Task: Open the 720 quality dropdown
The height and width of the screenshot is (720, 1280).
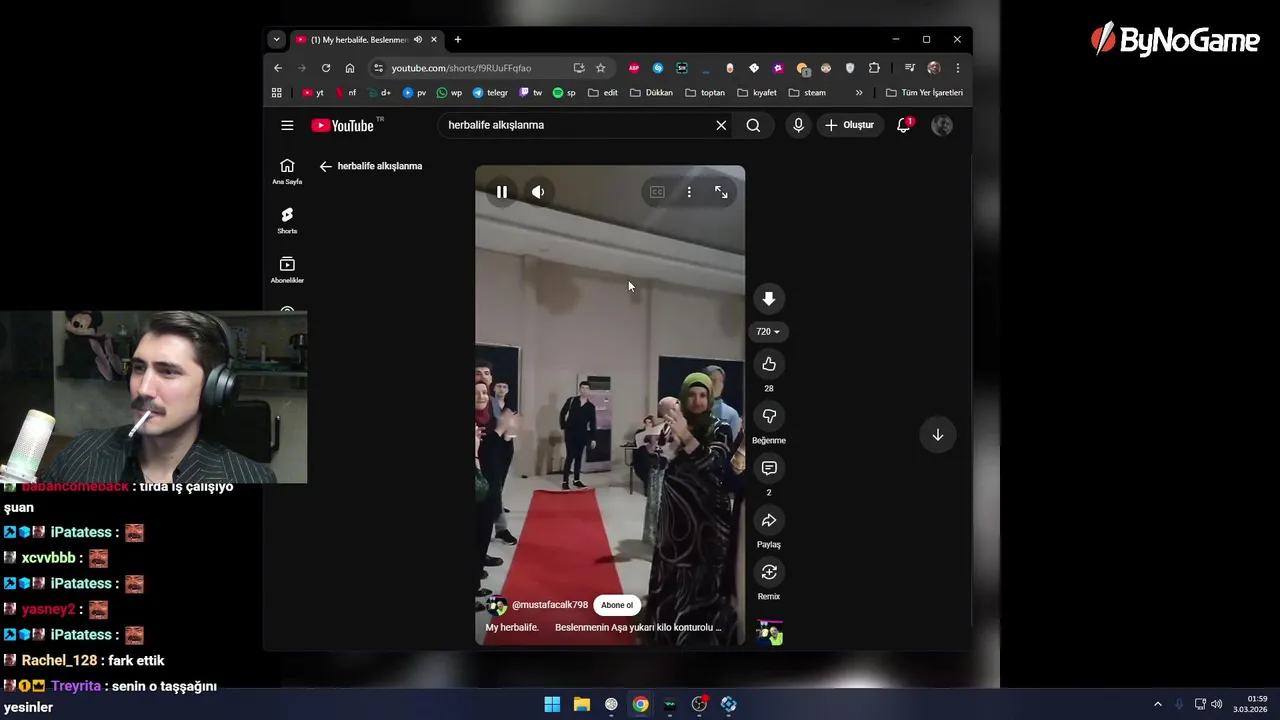Action: point(768,332)
